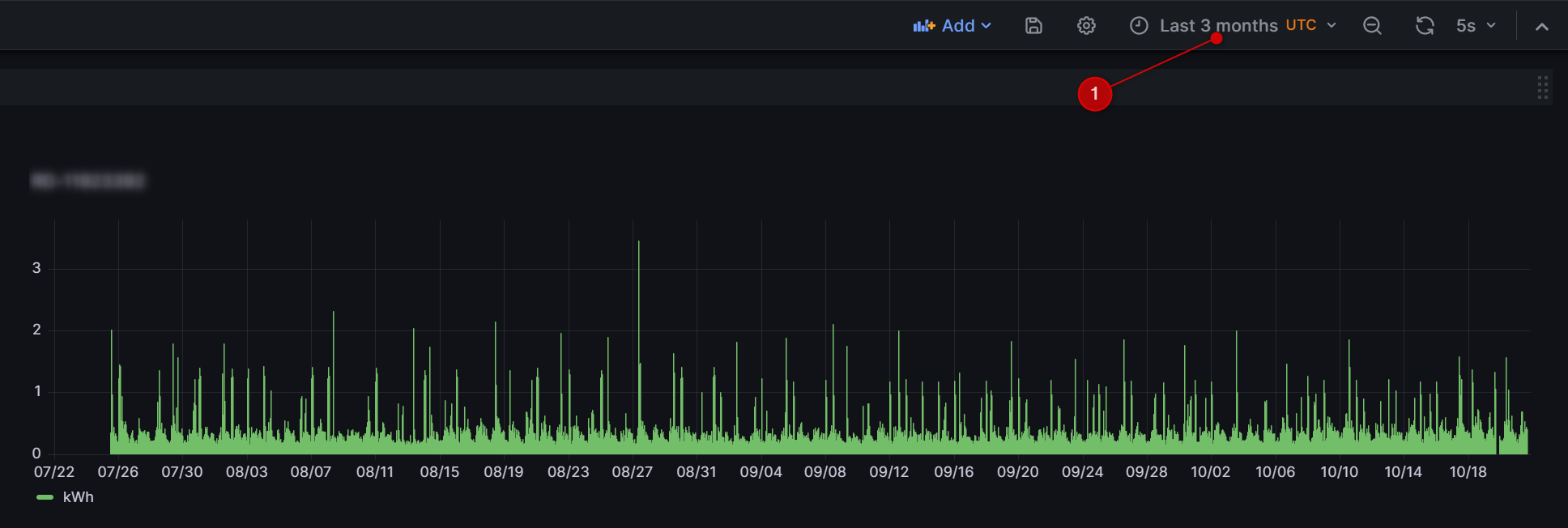1568x528 pixels.
Task: Click the Add panel chart icon
Action: (x=923, y=26)
